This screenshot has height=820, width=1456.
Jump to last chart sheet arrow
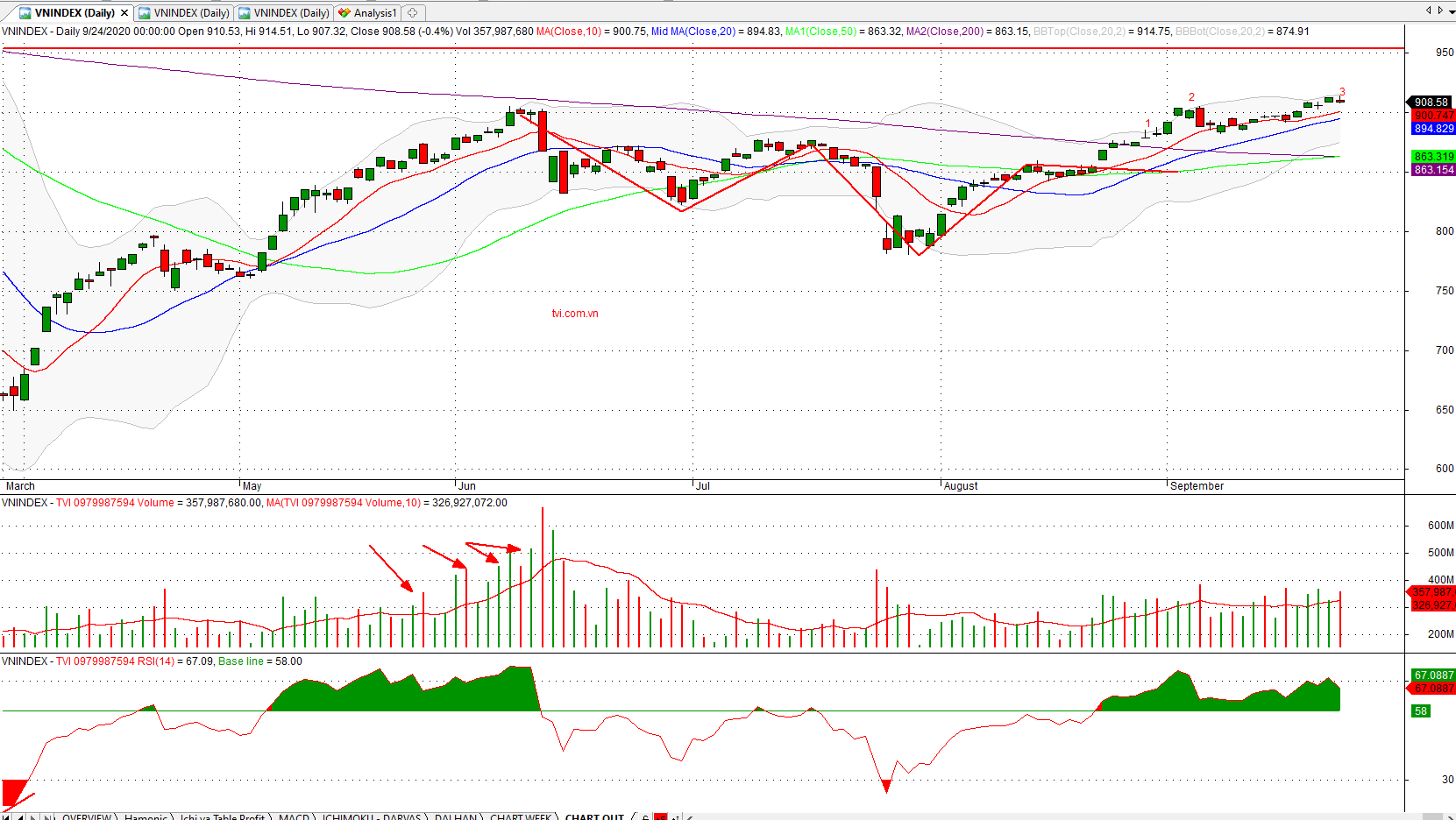click(x=47, y=816)
